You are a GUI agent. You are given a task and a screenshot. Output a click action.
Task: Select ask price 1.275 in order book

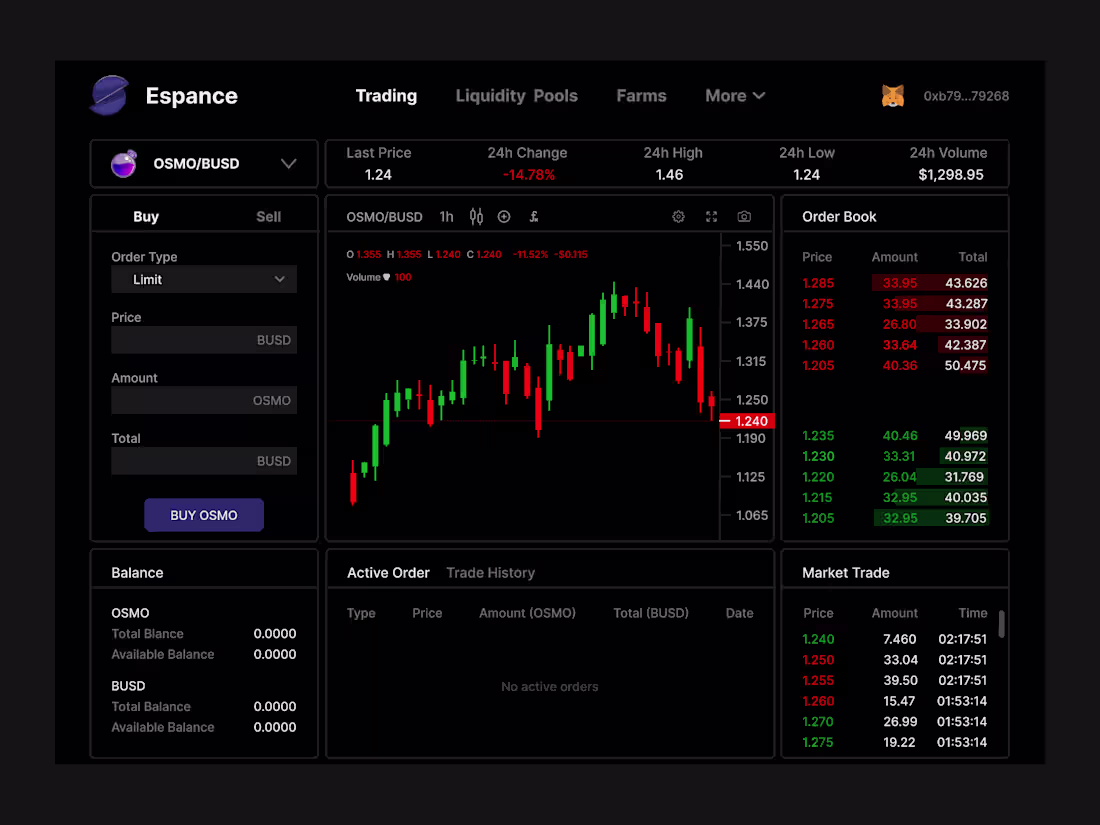pyautogui.click(x=818, y=304)
